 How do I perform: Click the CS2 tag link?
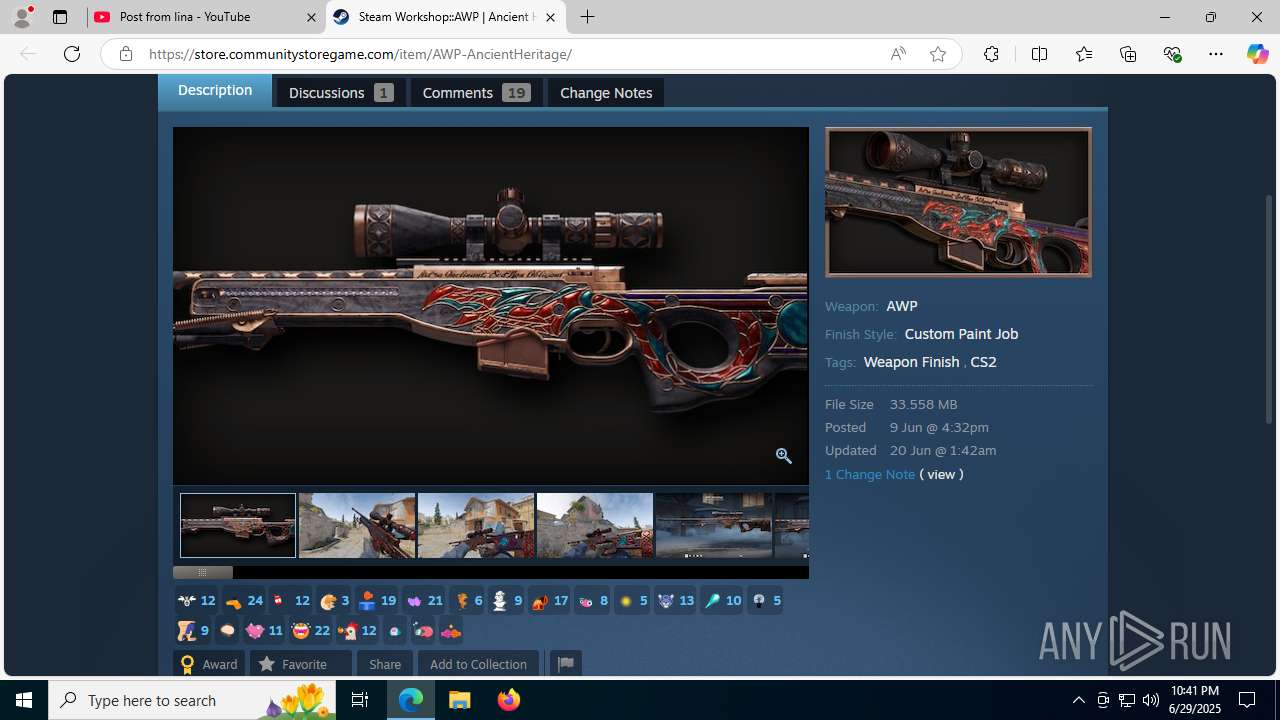(983, 362)
